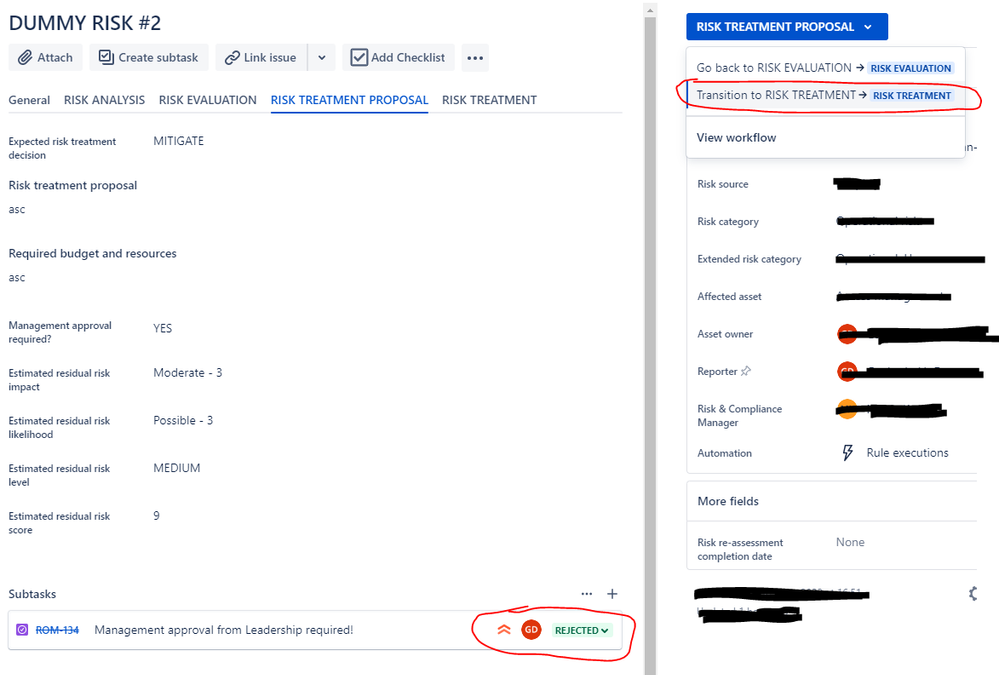Click the residual risk score value 9
999x675 pixels.
[157, 516]
